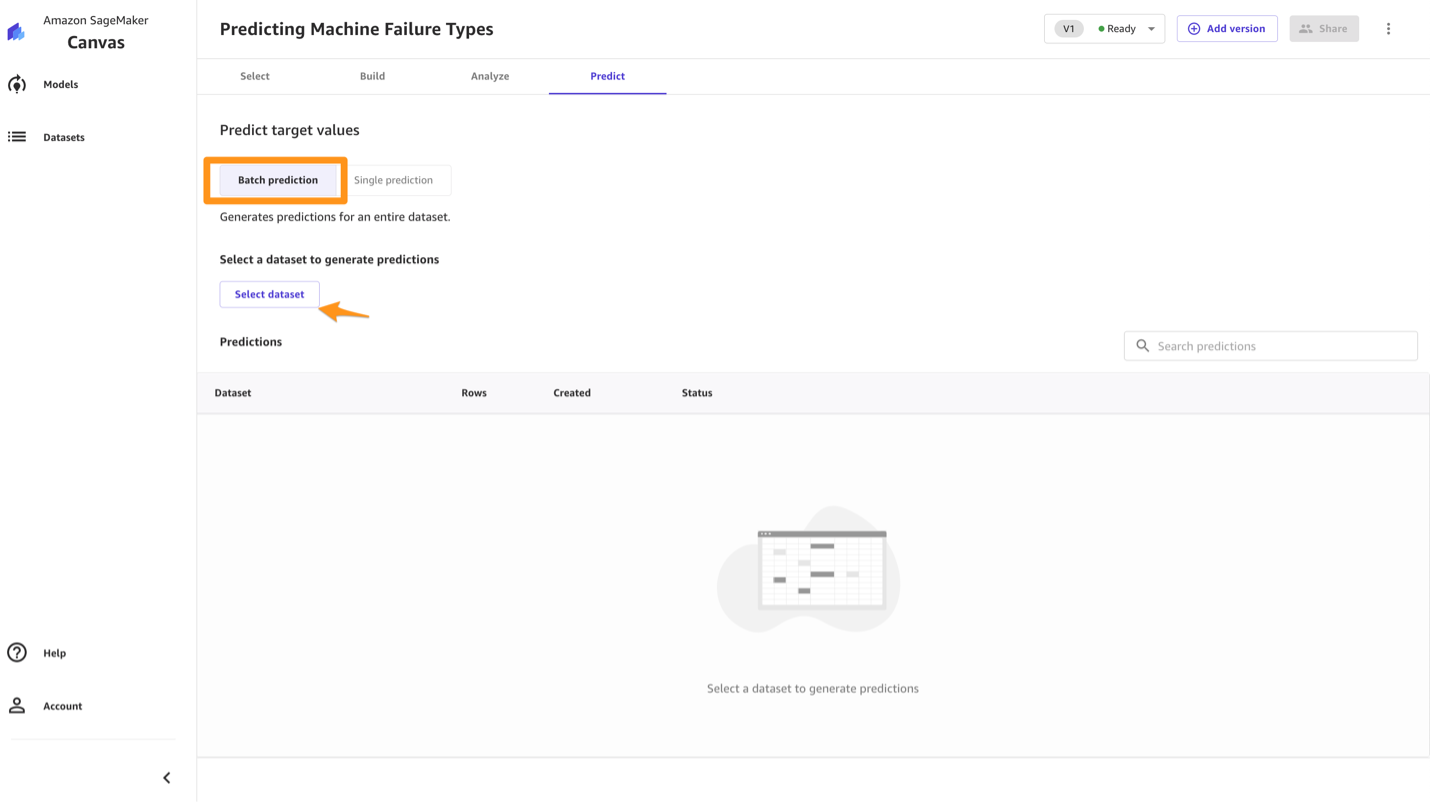Switch to the Select tab
Viewport: 1430px width, 806px height.
tap(255, 76)
